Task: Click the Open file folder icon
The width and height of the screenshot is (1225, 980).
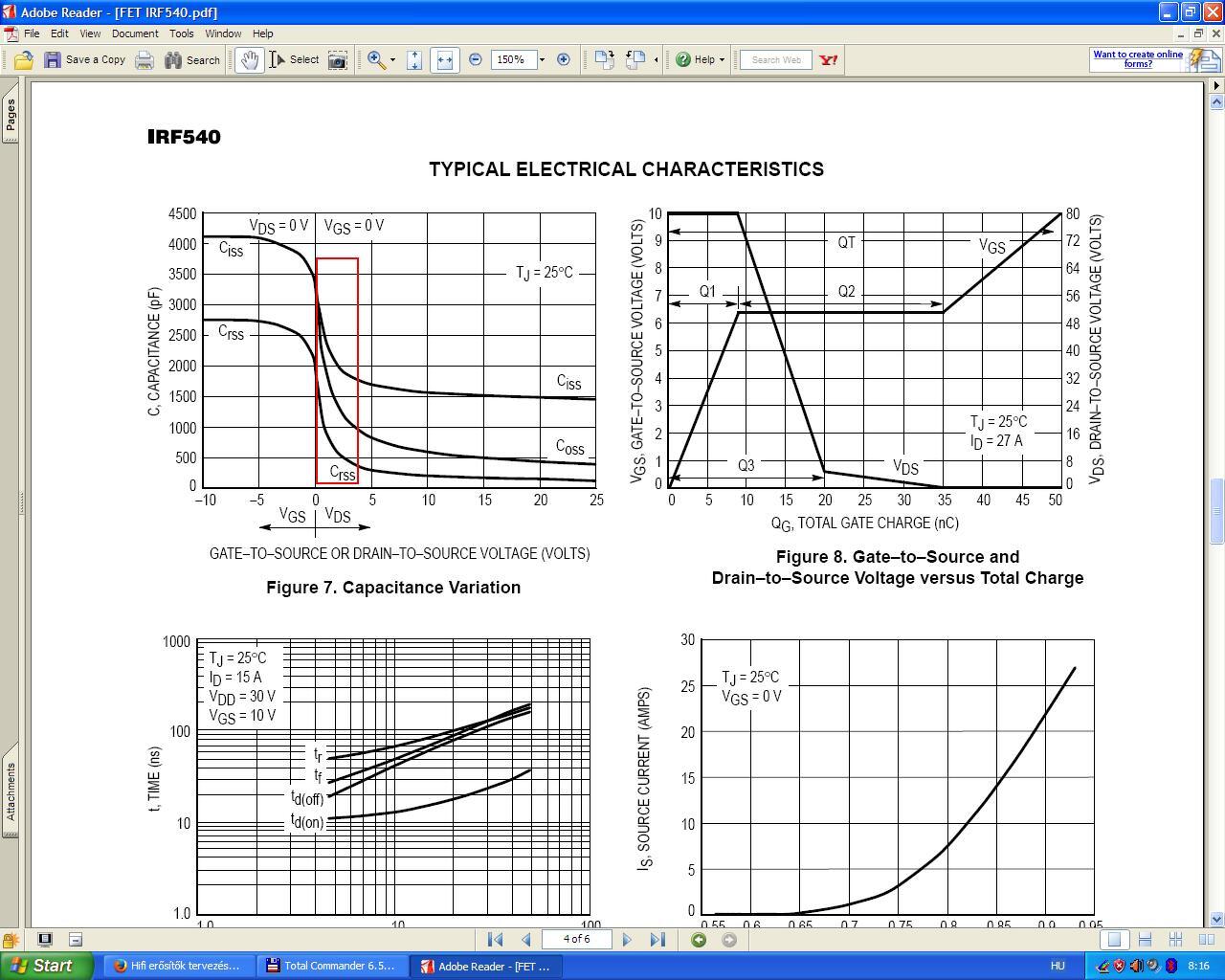Action: 23,59
